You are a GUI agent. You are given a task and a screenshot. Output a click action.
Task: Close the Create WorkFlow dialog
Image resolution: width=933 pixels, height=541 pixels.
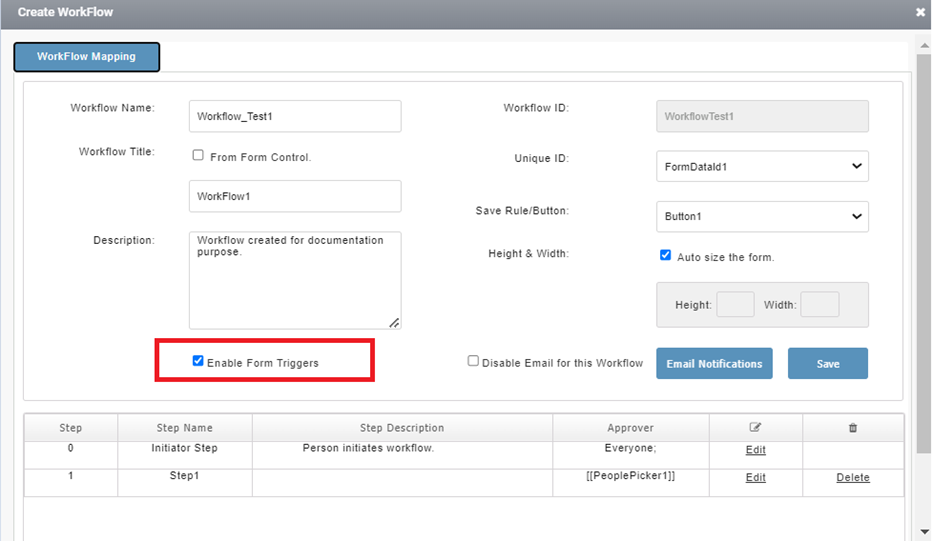(x=920, y=12)
